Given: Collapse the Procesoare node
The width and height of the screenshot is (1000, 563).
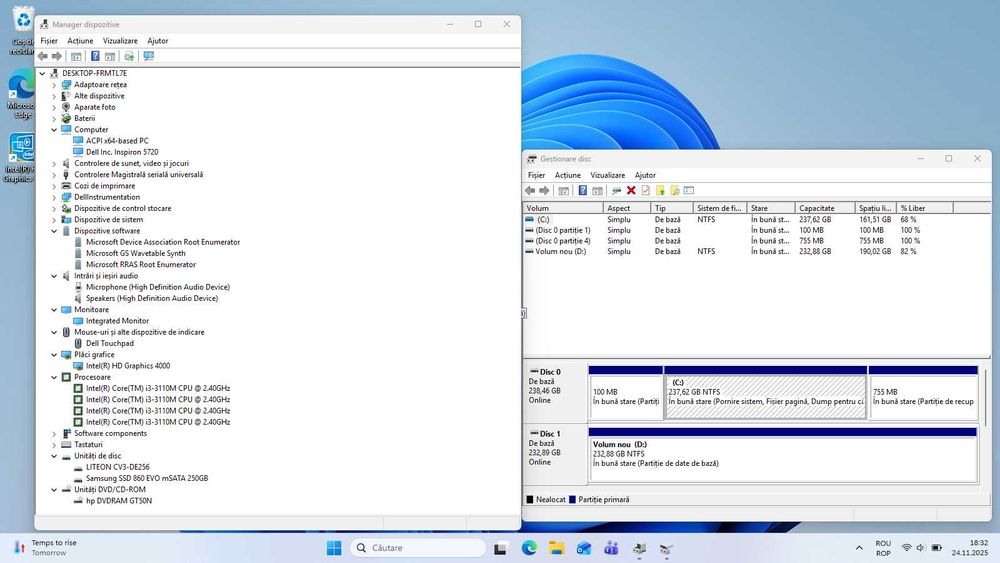Looking at the screenshot, I should [x=54, y=377].
